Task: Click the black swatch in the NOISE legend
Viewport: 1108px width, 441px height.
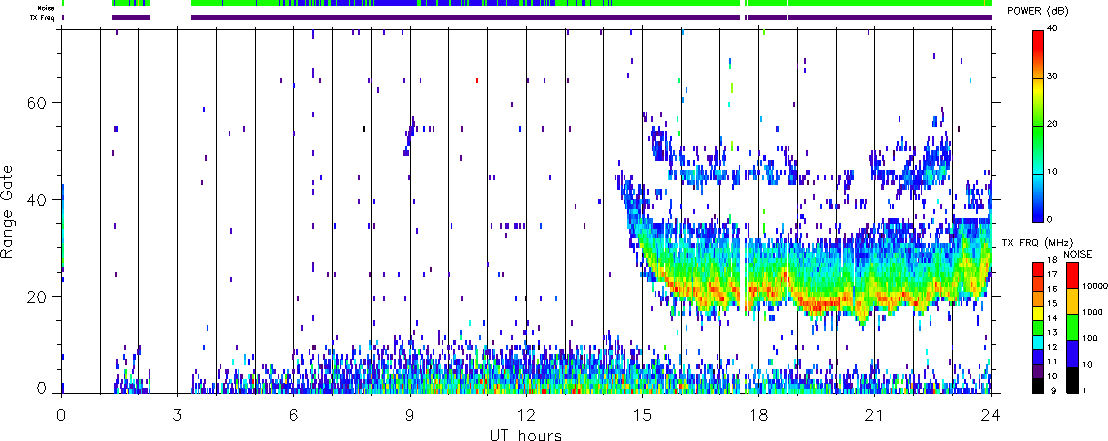Action: pyautogui.click(x=1073, y=380)
